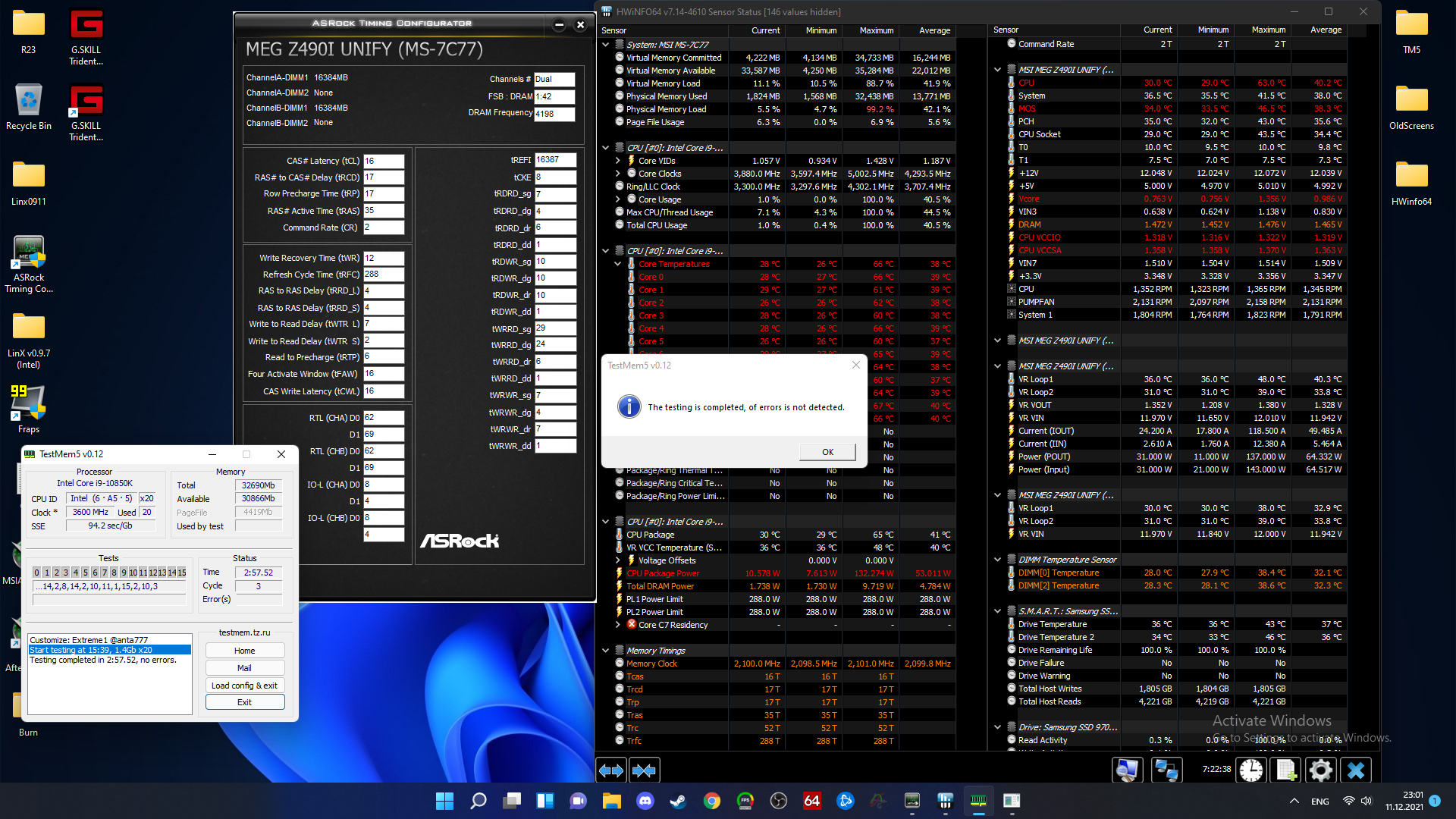Image resolution: width=1456 pixels, height=819 pixels.
Task: Open Discord from the taskbar
Action: (645, 801)
